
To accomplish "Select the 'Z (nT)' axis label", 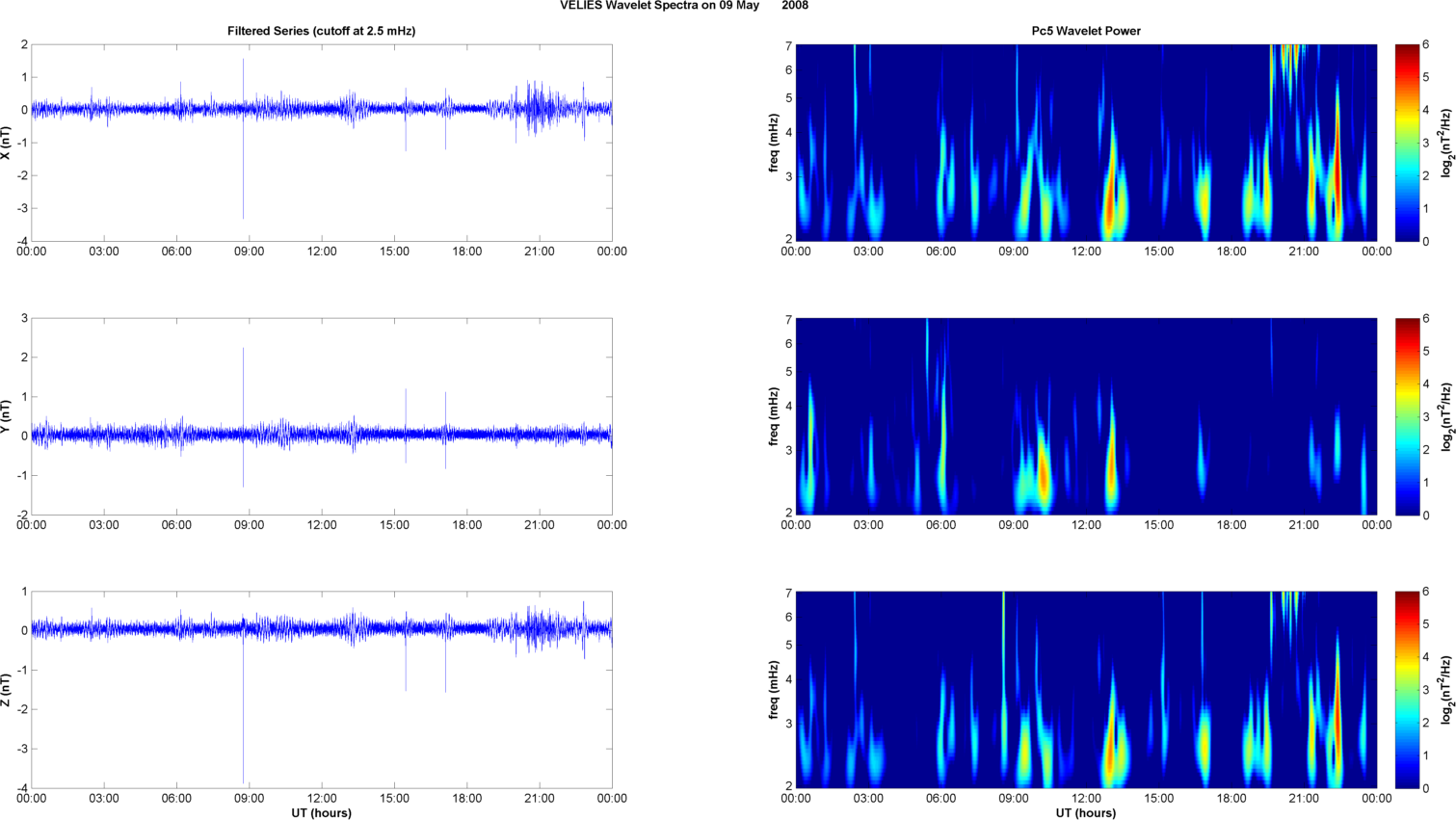I will pos(7,690).
